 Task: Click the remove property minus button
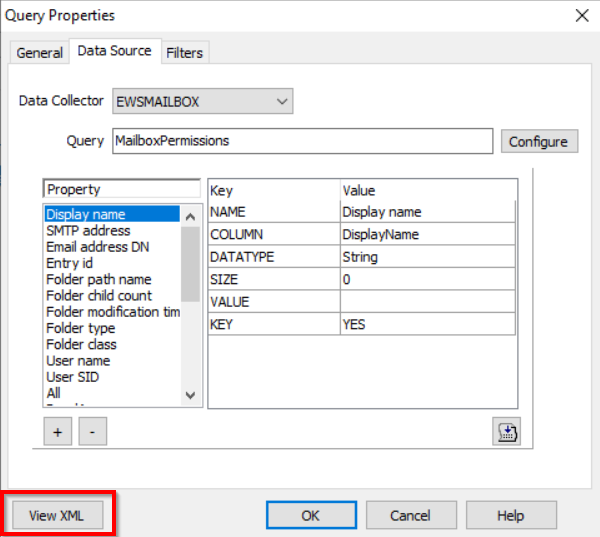click(x=93, y=432)
